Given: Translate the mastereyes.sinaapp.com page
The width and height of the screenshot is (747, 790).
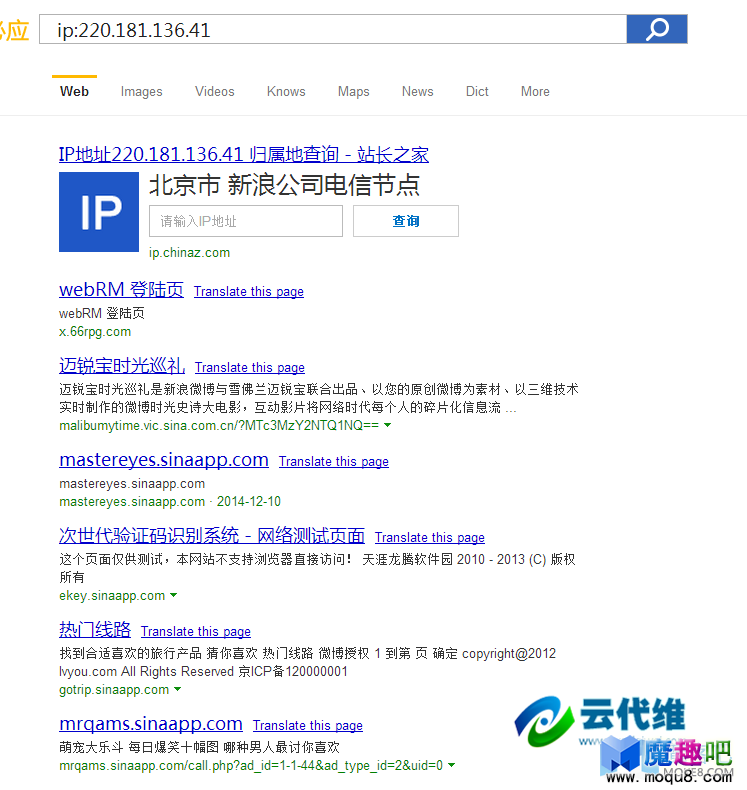Looking at the screenshot, I should click(x=334, y=462).
